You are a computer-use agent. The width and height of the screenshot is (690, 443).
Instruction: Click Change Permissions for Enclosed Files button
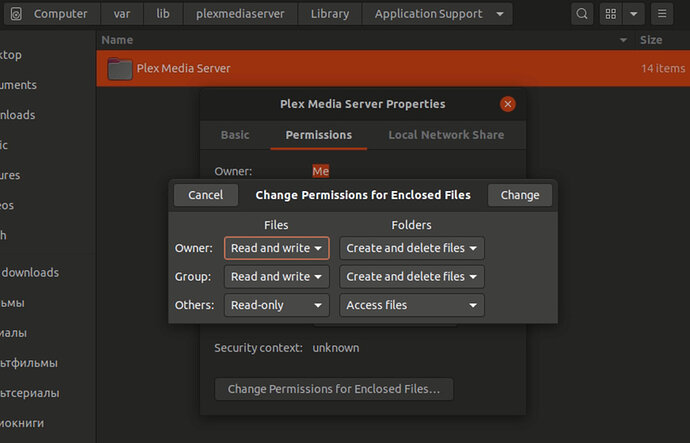click(x=334, y=388)
